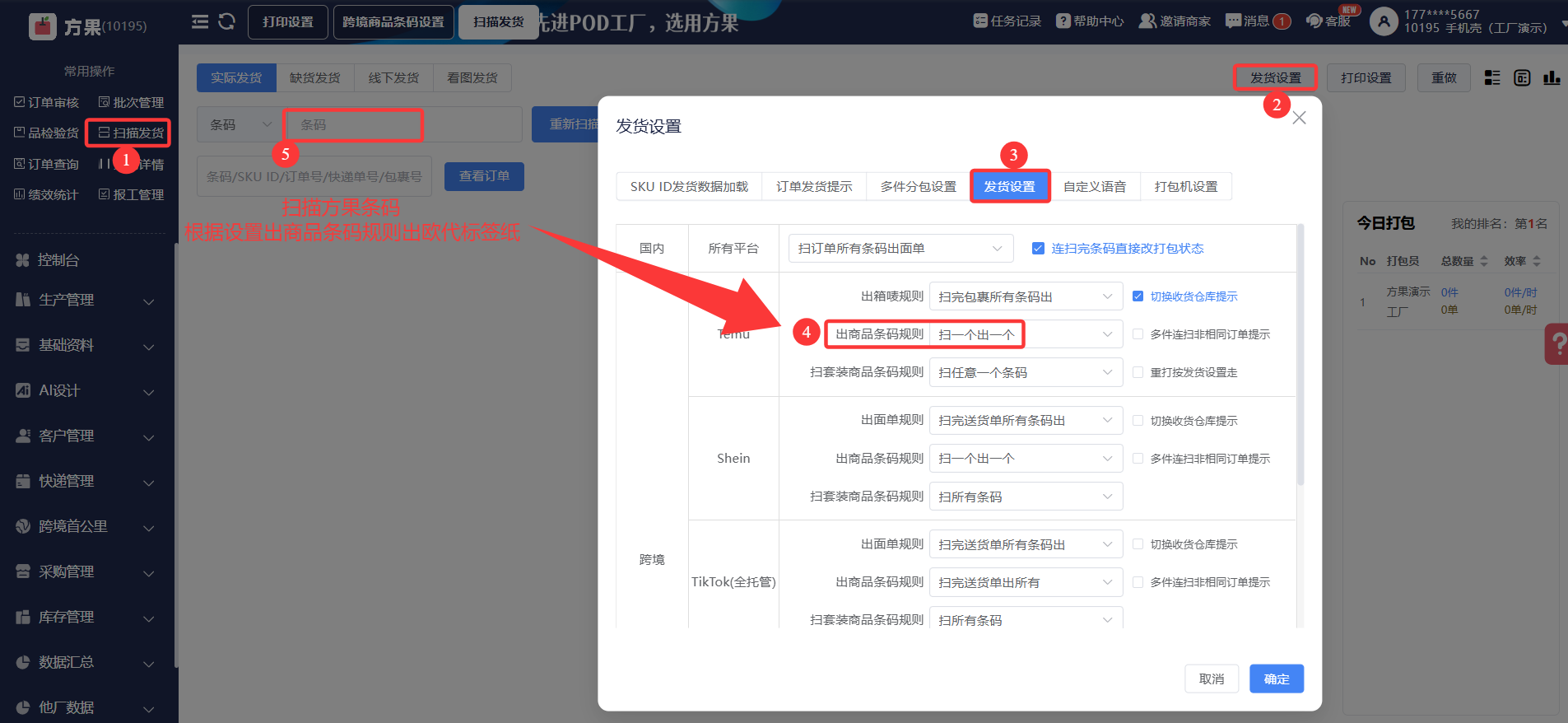
Task: Switch to list layout view icon
Action: (1492, 78)
